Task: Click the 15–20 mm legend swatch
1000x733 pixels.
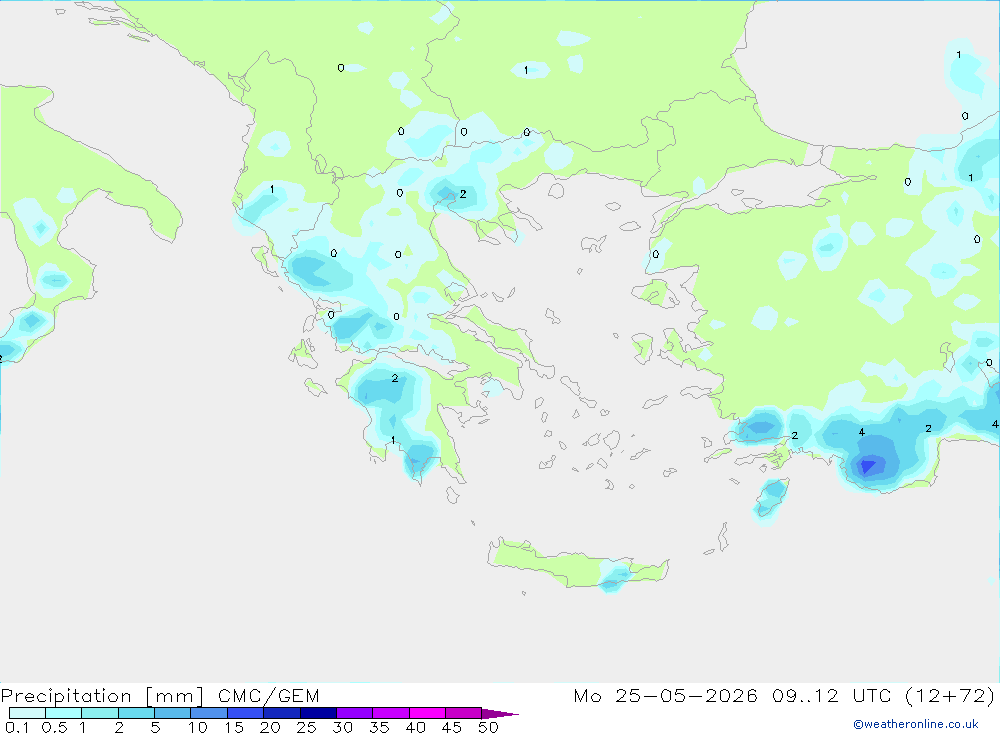Action: (245, 713)
